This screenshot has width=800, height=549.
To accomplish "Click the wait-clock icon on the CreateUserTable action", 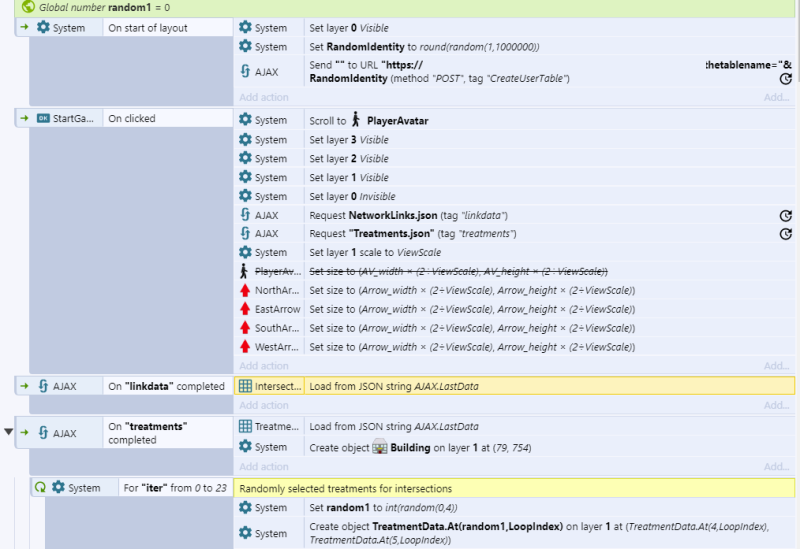I will coord(786,79).
